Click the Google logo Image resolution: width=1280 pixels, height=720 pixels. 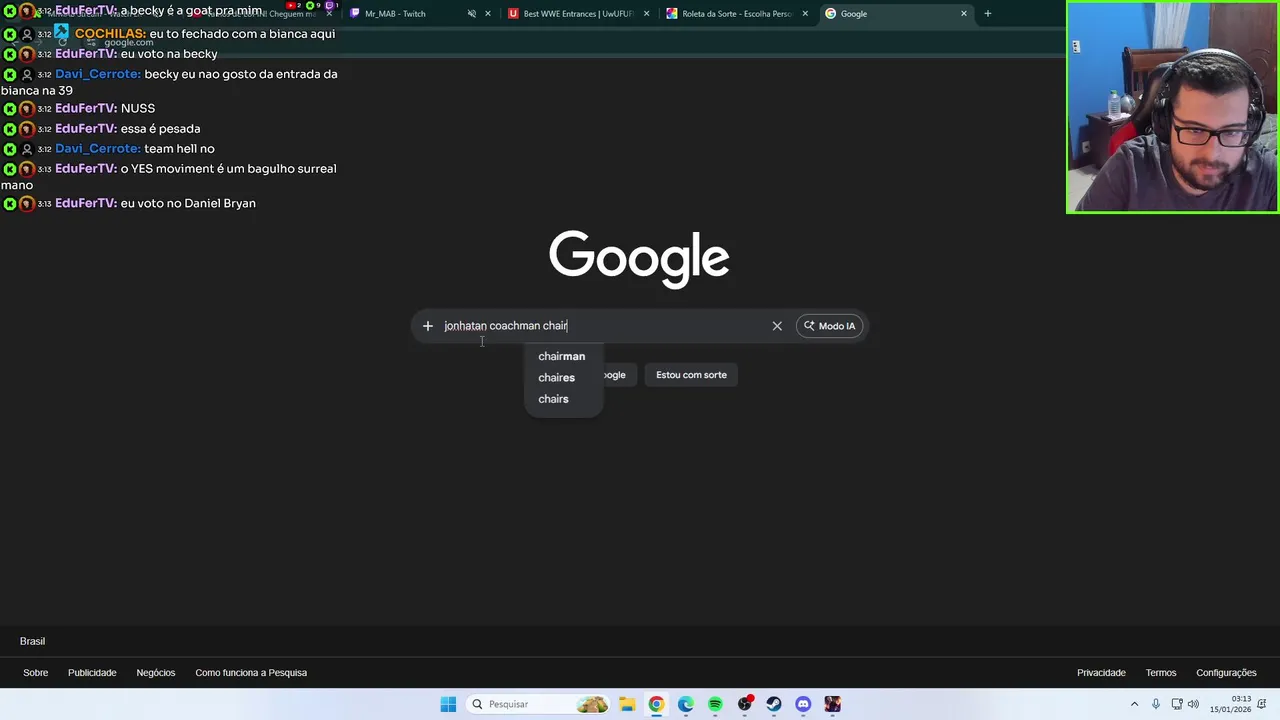tap(639, 259)
